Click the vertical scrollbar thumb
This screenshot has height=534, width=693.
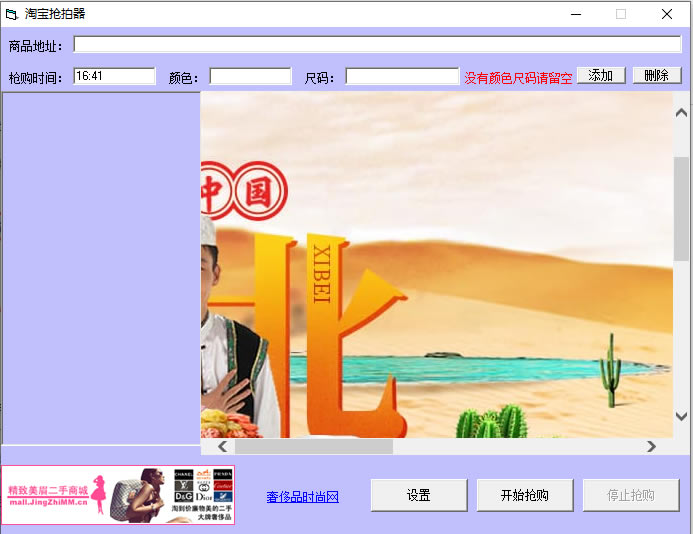click(682, 208)
